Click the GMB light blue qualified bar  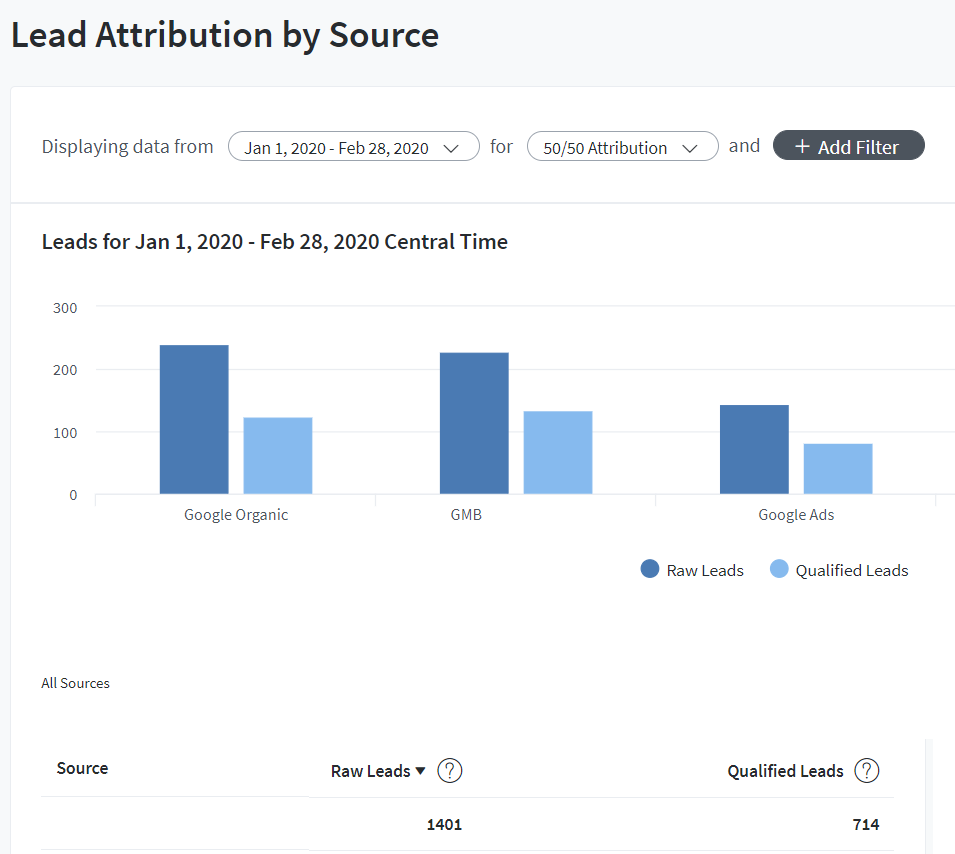click(558, 452)
